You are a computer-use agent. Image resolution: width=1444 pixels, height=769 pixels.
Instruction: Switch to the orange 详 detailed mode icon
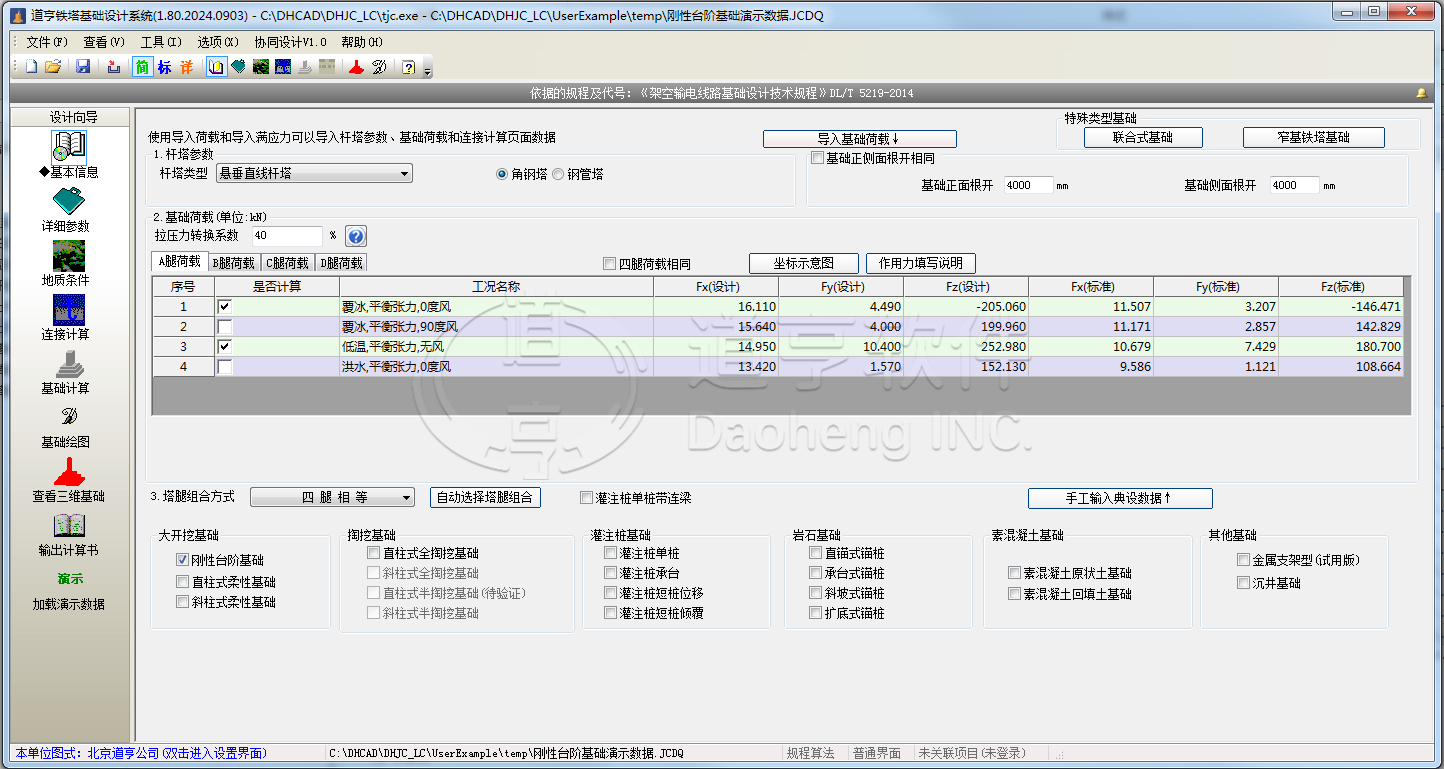(186, 67)
